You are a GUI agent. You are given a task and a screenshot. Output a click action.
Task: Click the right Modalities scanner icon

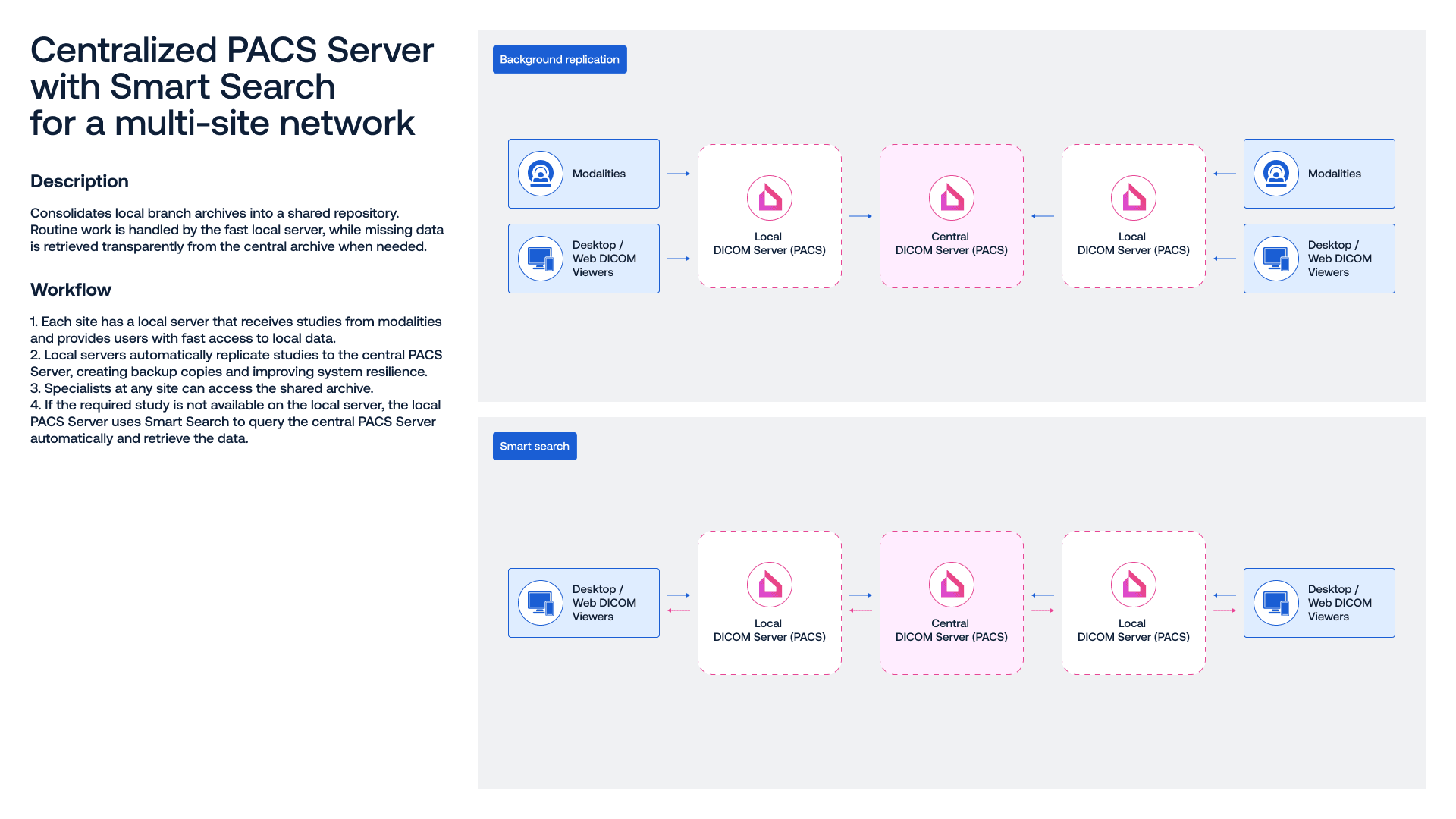coord(1276,174)
